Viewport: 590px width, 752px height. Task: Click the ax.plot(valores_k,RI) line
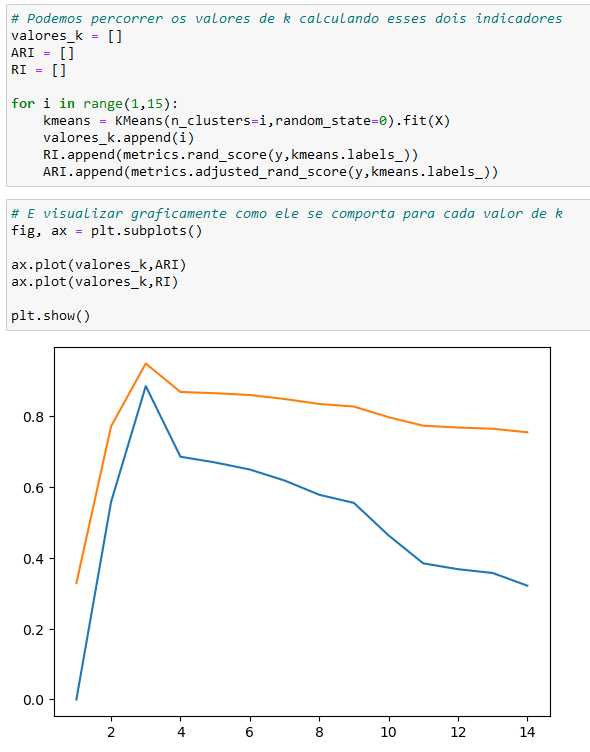pos(94,282)
